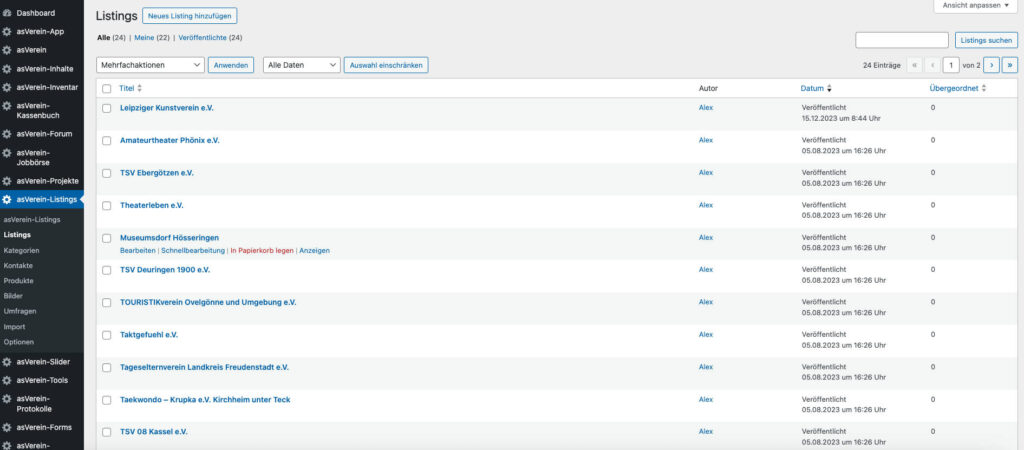Go to next page arrow
Viewport: 1024px width, 450px height.
991,65
